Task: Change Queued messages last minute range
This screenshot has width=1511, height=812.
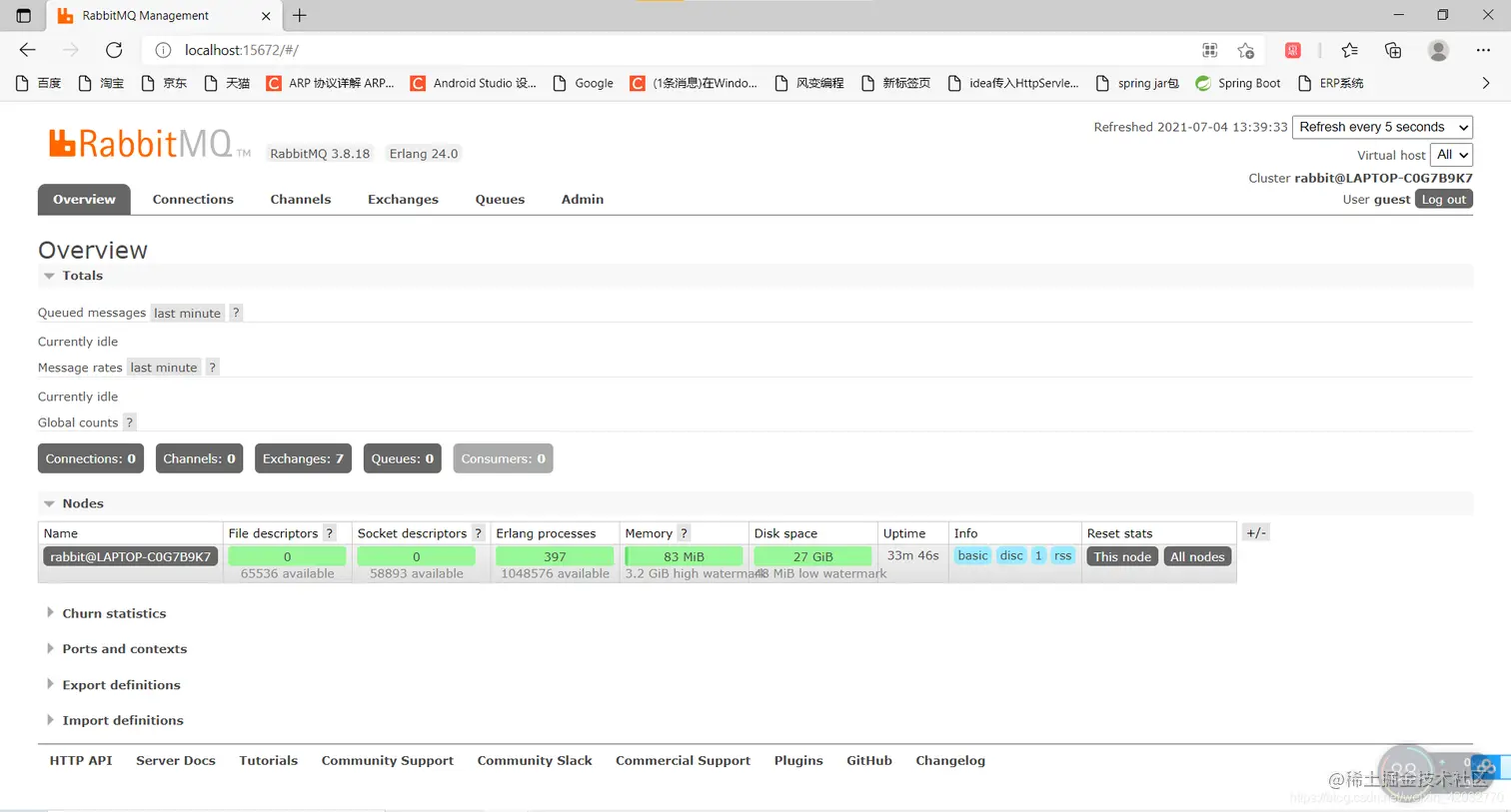Action: tap(187, 313)
